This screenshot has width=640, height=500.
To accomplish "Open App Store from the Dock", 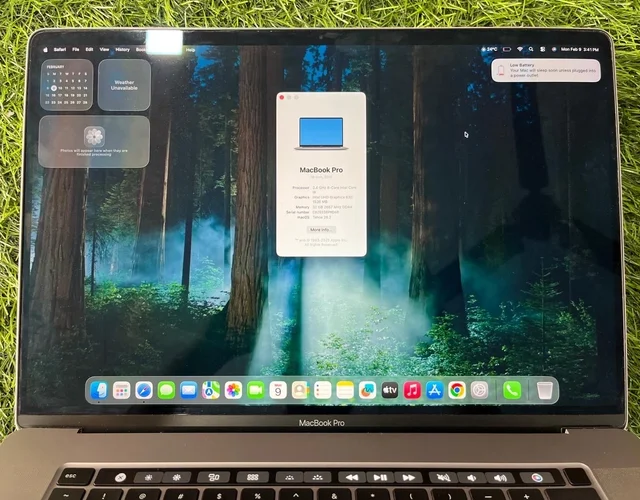I will coord(435,391).
